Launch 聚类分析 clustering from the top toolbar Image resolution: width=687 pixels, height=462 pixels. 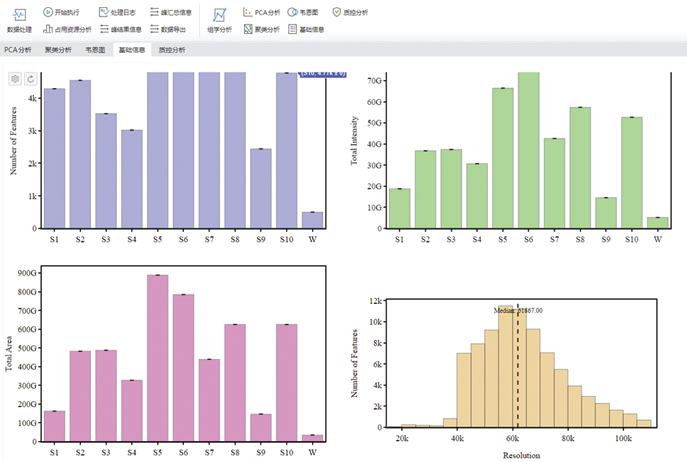(261, 29)
